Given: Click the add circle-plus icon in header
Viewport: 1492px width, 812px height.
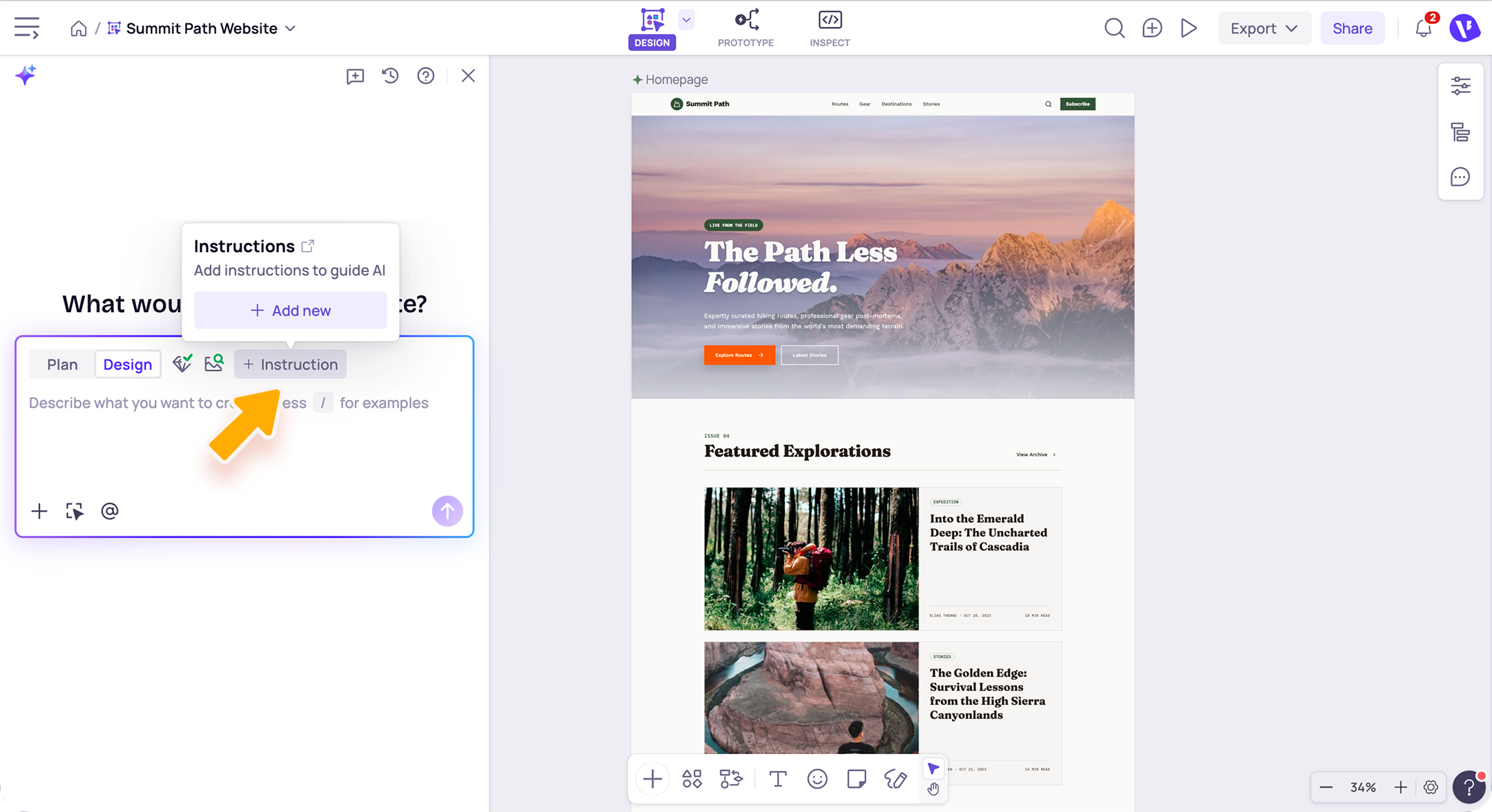Looking at the screenshot, I should [1152, 28].
